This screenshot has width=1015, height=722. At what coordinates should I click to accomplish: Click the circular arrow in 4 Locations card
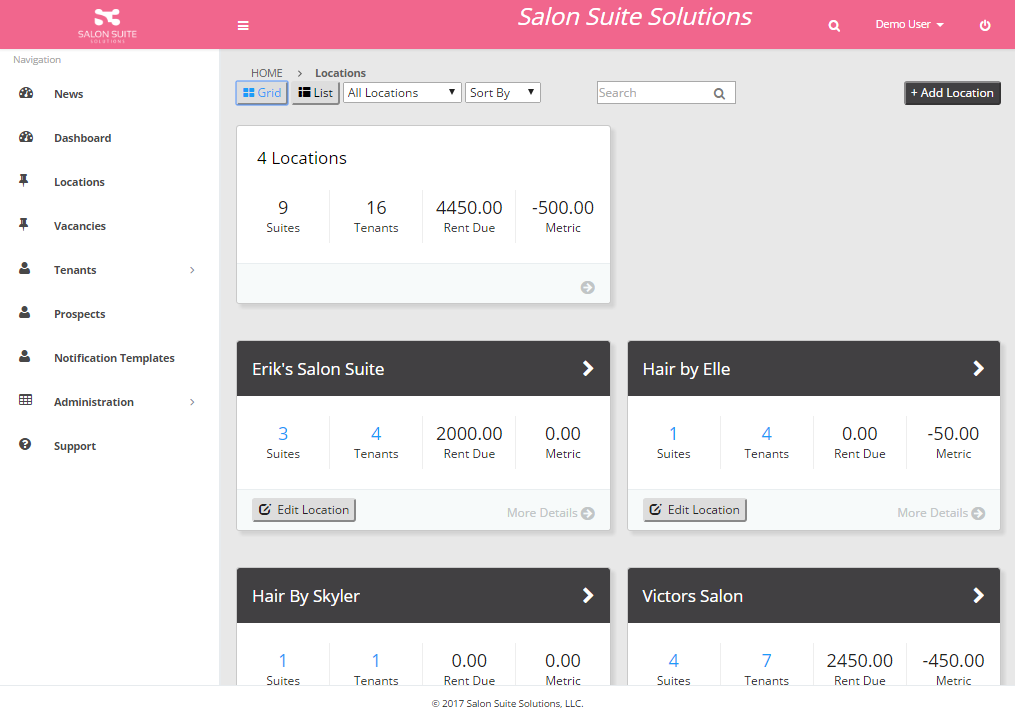(588, 287)
